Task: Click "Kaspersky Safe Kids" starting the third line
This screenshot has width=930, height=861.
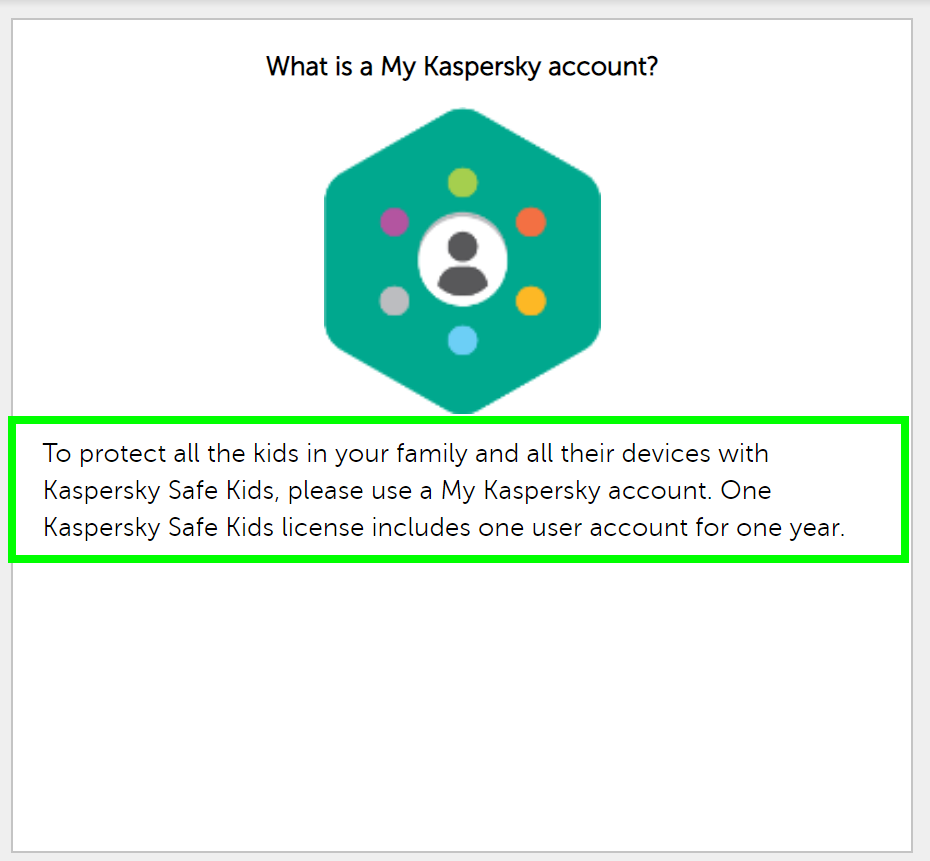Action: [158, 527]
